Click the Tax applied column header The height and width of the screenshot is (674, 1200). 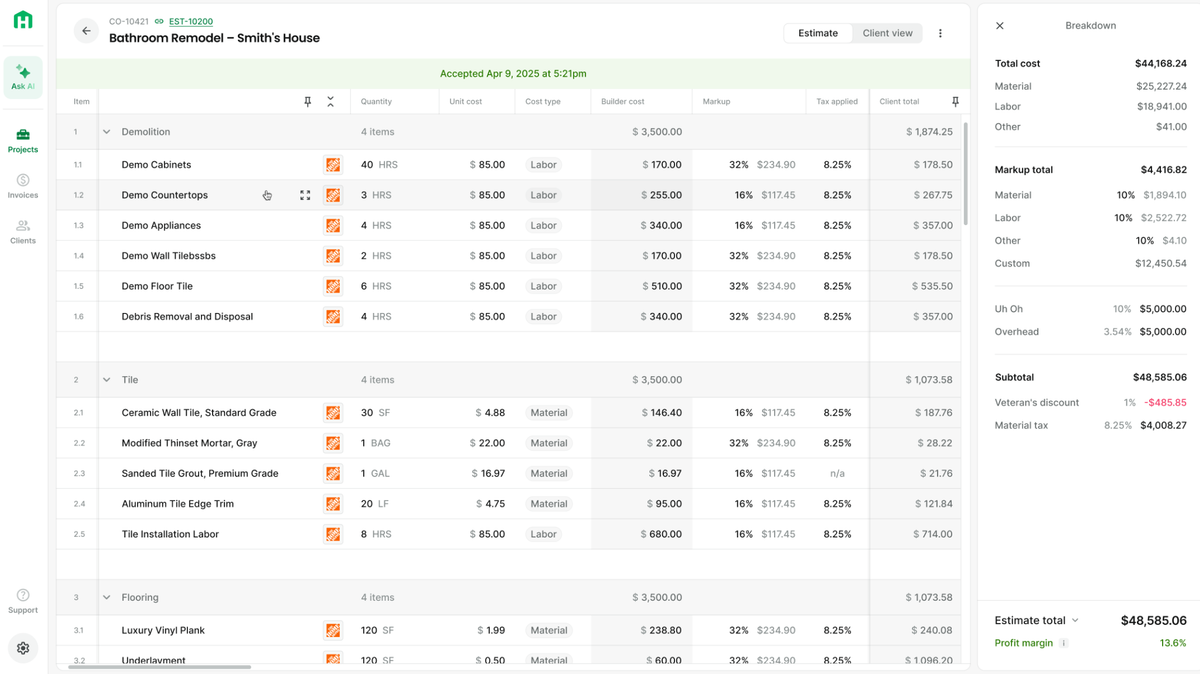click(x=837, y=102)
